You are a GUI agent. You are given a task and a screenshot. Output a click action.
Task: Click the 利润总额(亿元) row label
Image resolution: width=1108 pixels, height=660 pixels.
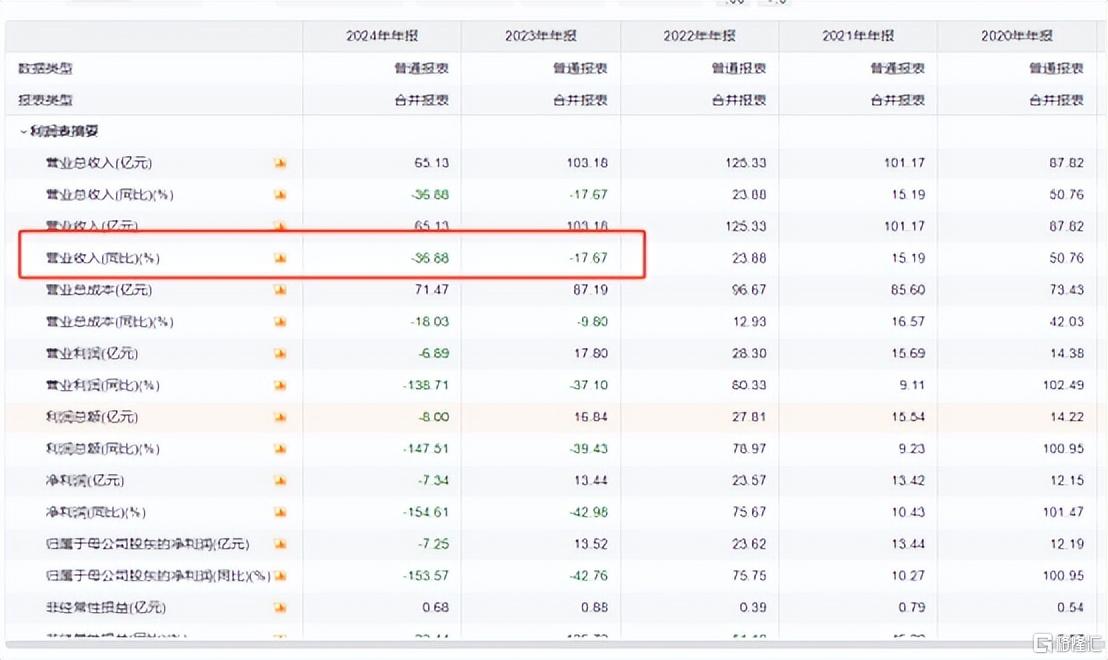pos(92,418)
